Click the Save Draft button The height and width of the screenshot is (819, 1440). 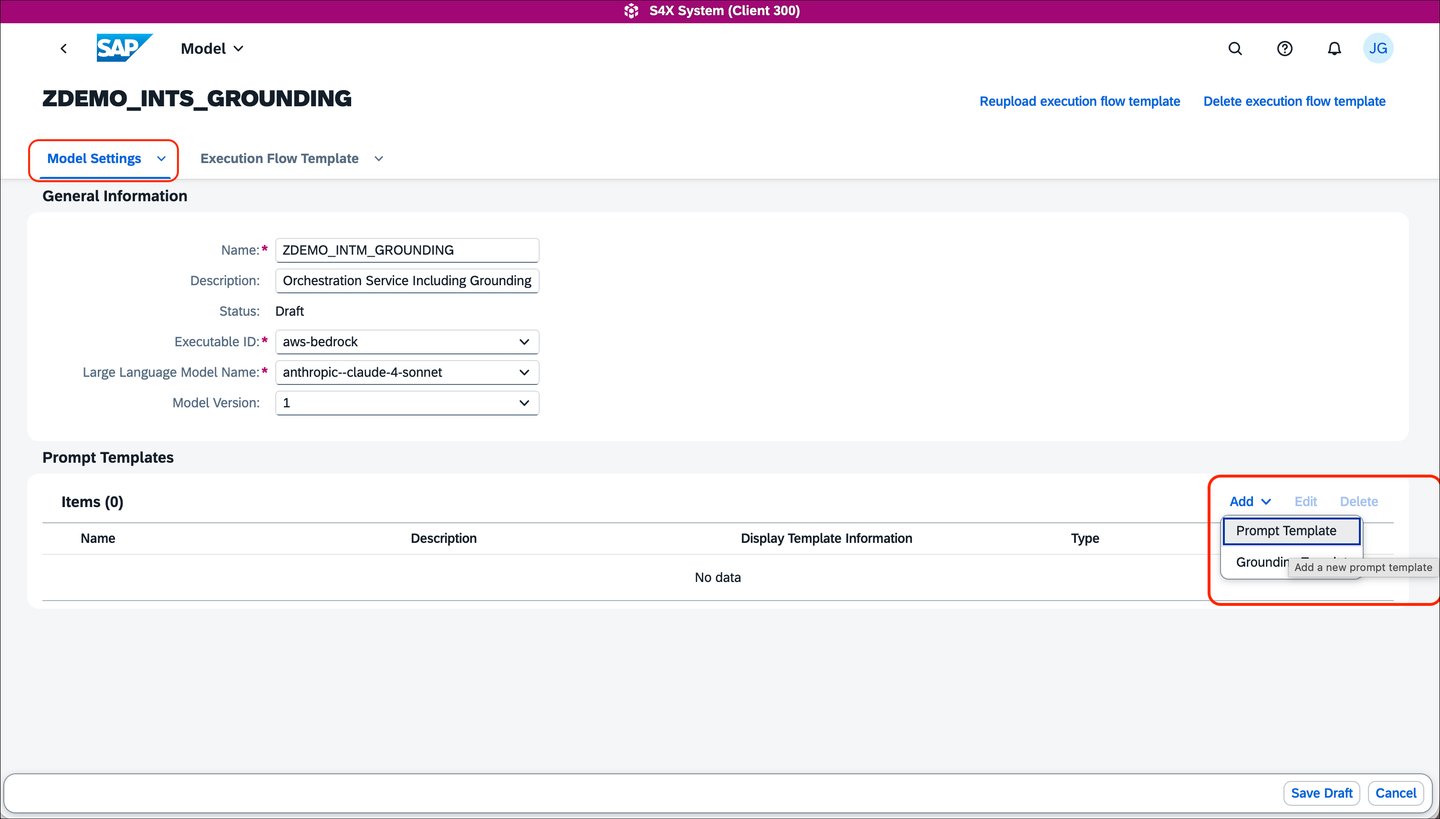pyautogui.click(x=1321, y=793)
